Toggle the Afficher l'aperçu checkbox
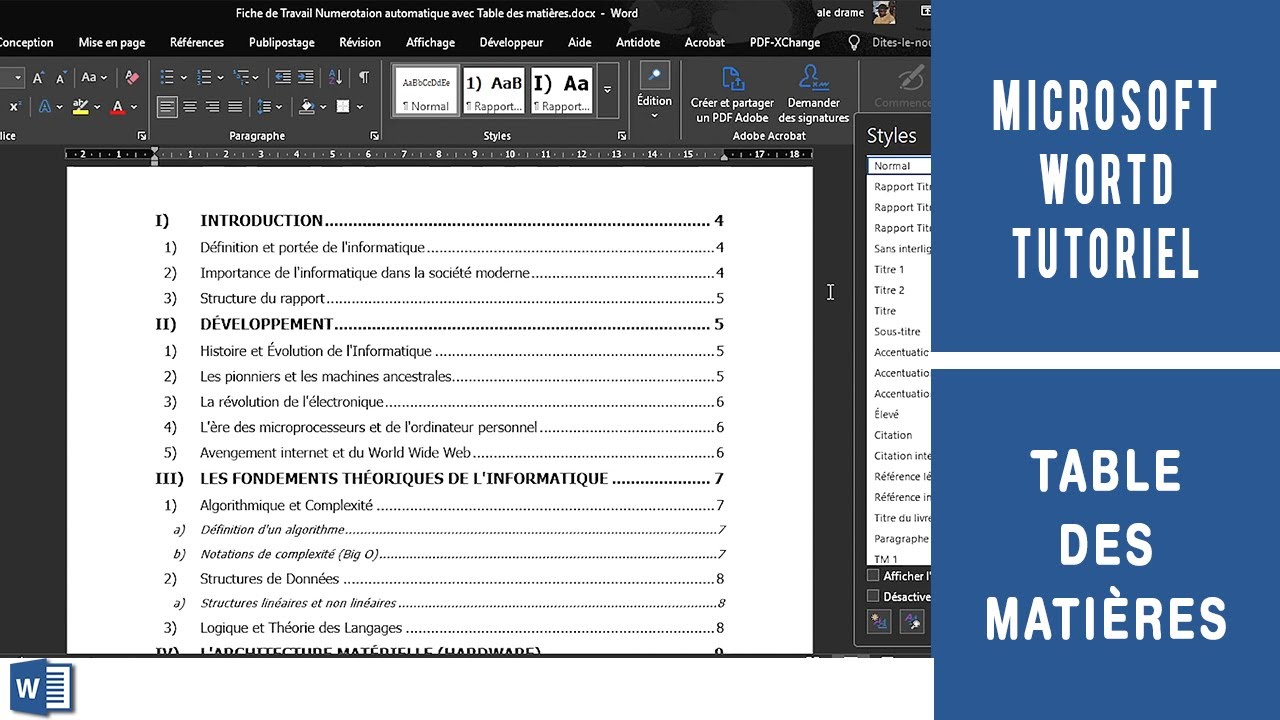This screenshot has width=1280, height=720. tap(873, 575)
